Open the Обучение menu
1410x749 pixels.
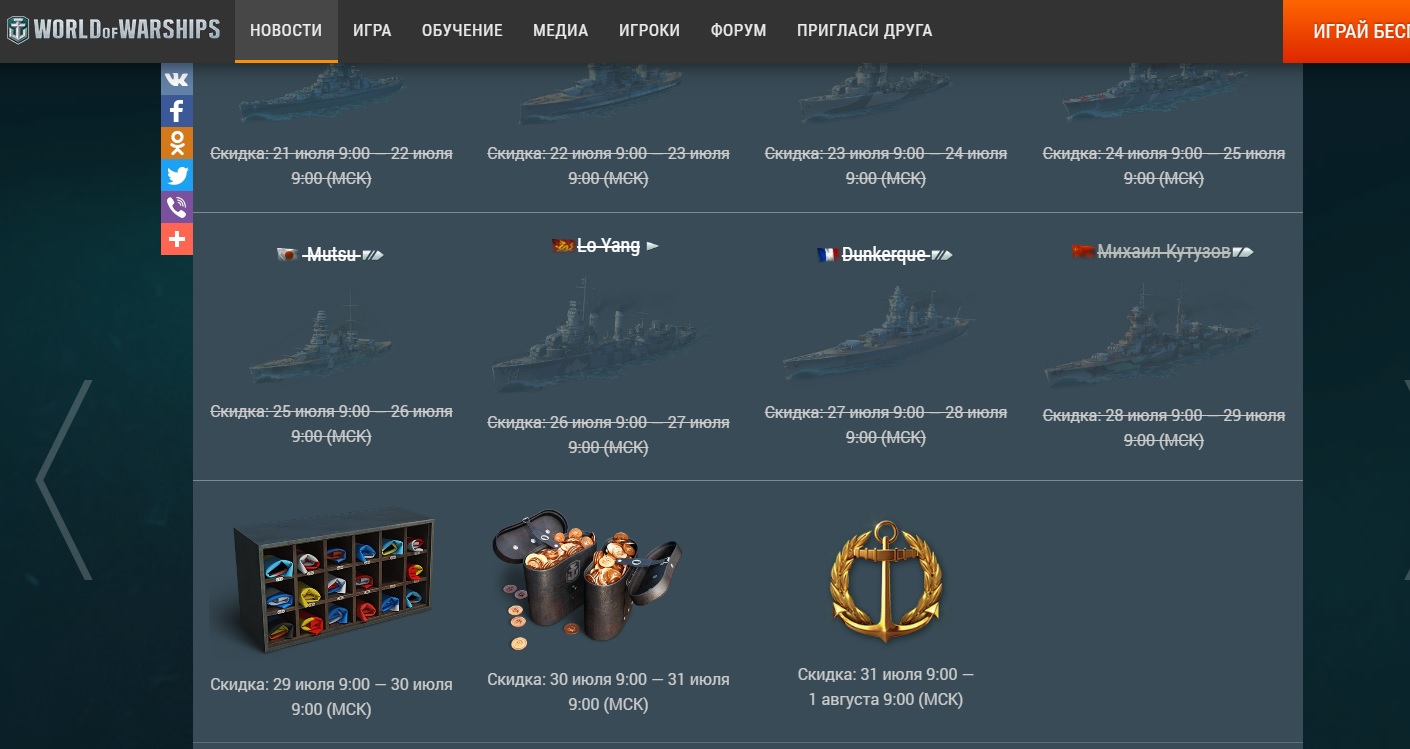tap(462, 31)
